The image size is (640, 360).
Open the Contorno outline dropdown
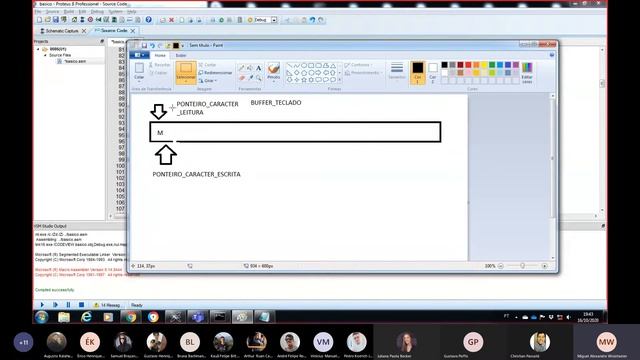tap(358, 65)
